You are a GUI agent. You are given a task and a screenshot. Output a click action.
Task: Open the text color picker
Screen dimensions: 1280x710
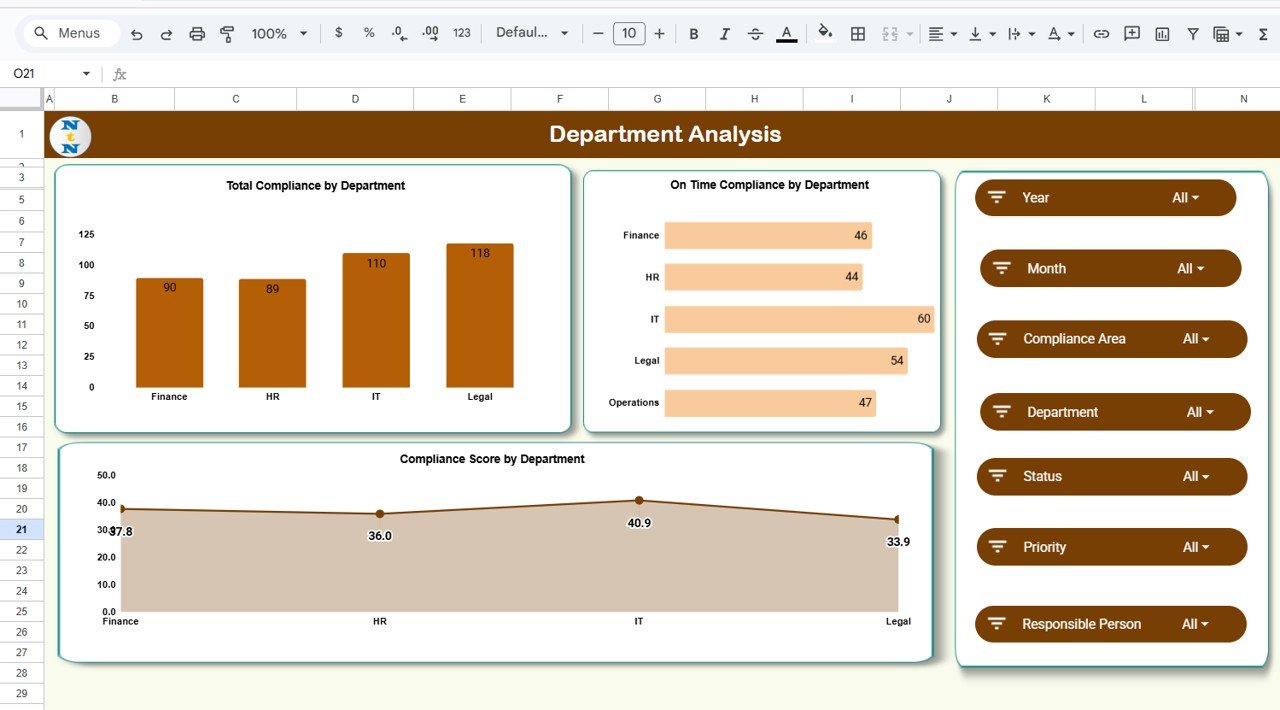coord(786,33)
